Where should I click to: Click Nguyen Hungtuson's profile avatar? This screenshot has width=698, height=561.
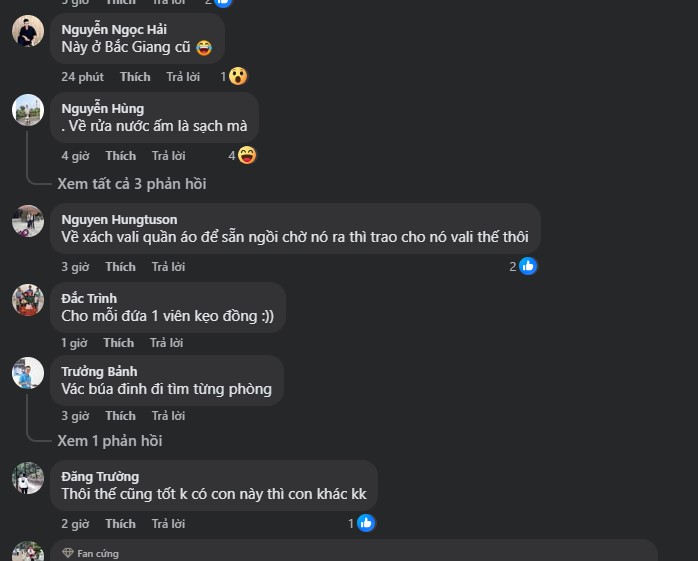click(28, 221)
